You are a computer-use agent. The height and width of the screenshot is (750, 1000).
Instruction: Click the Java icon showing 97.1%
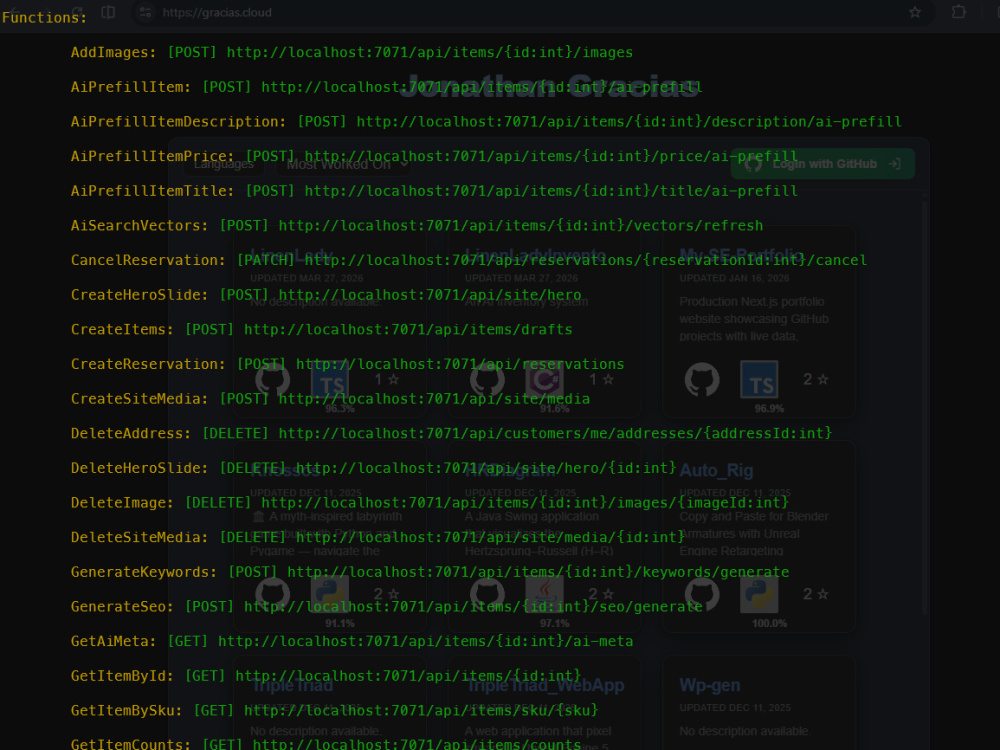(x=544, y=594)
